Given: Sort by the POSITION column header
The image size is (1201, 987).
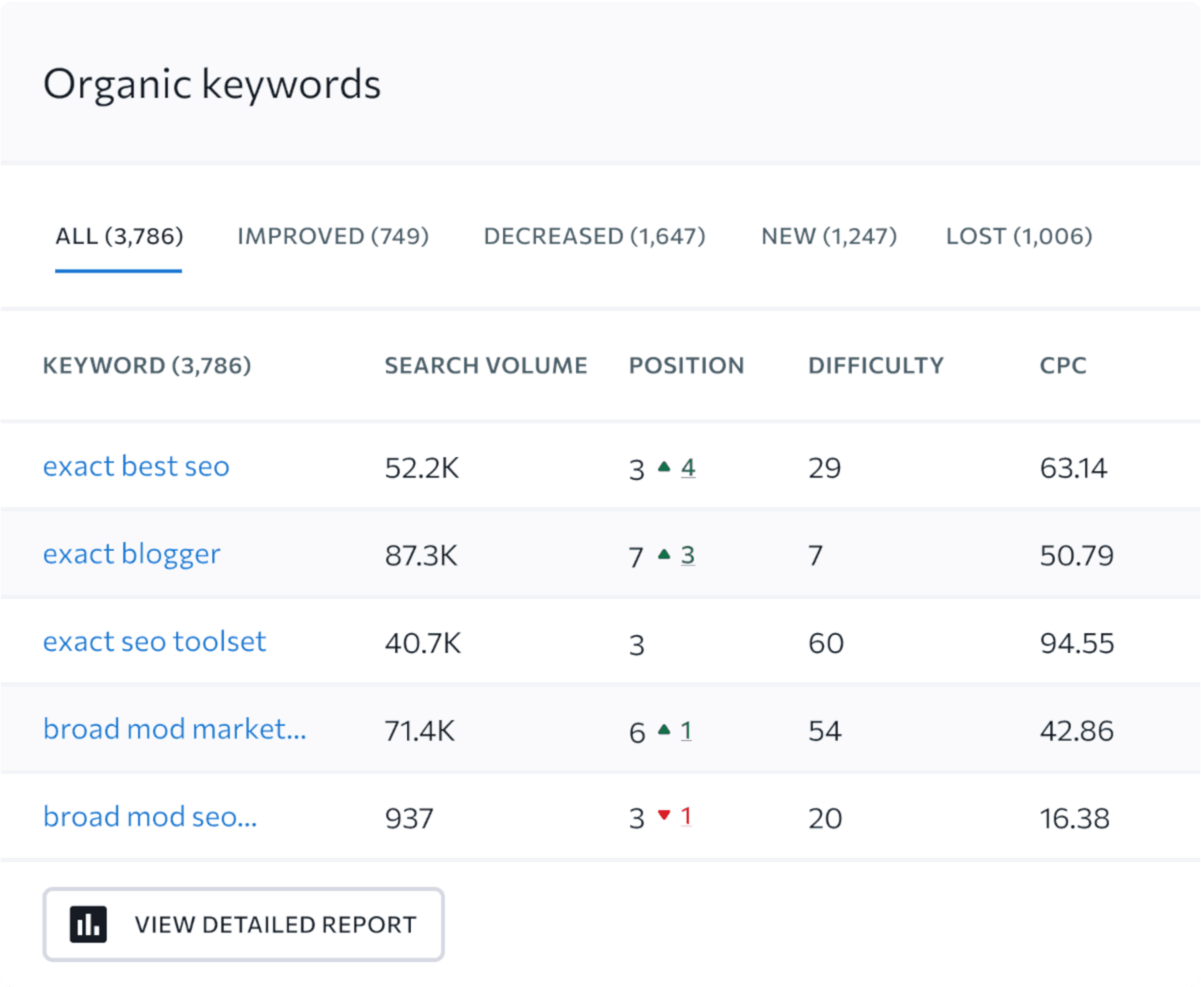Looking at the screenshot, I should [x=687, y=366].
